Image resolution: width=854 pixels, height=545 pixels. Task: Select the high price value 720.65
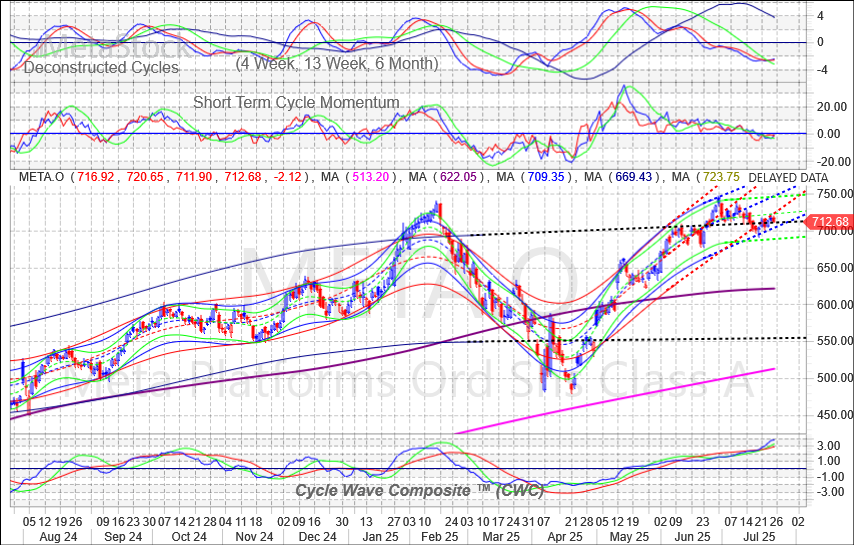point(145,177)
